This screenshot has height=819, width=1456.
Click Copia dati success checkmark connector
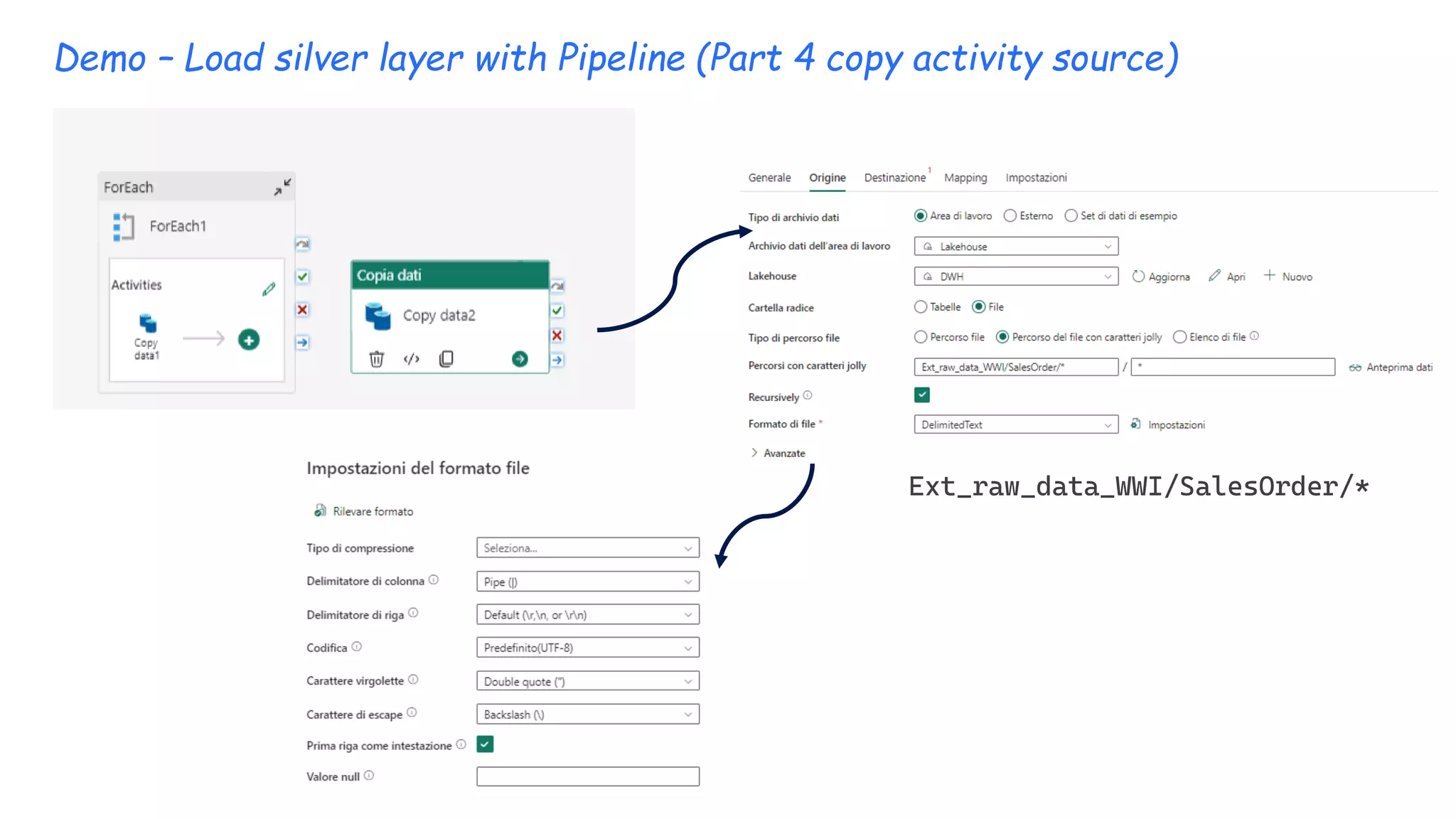(x=557, y=311)
